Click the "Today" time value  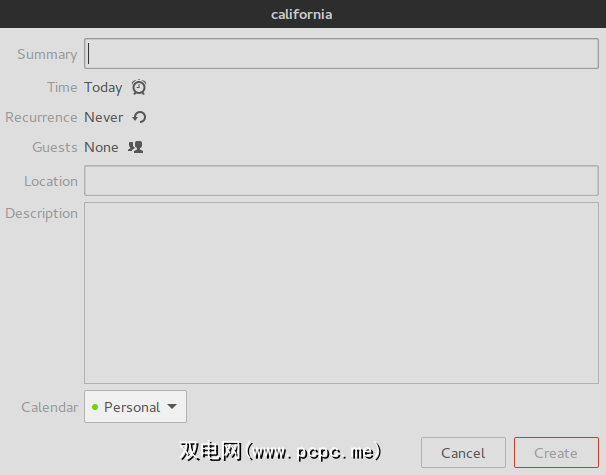(103, 88)
